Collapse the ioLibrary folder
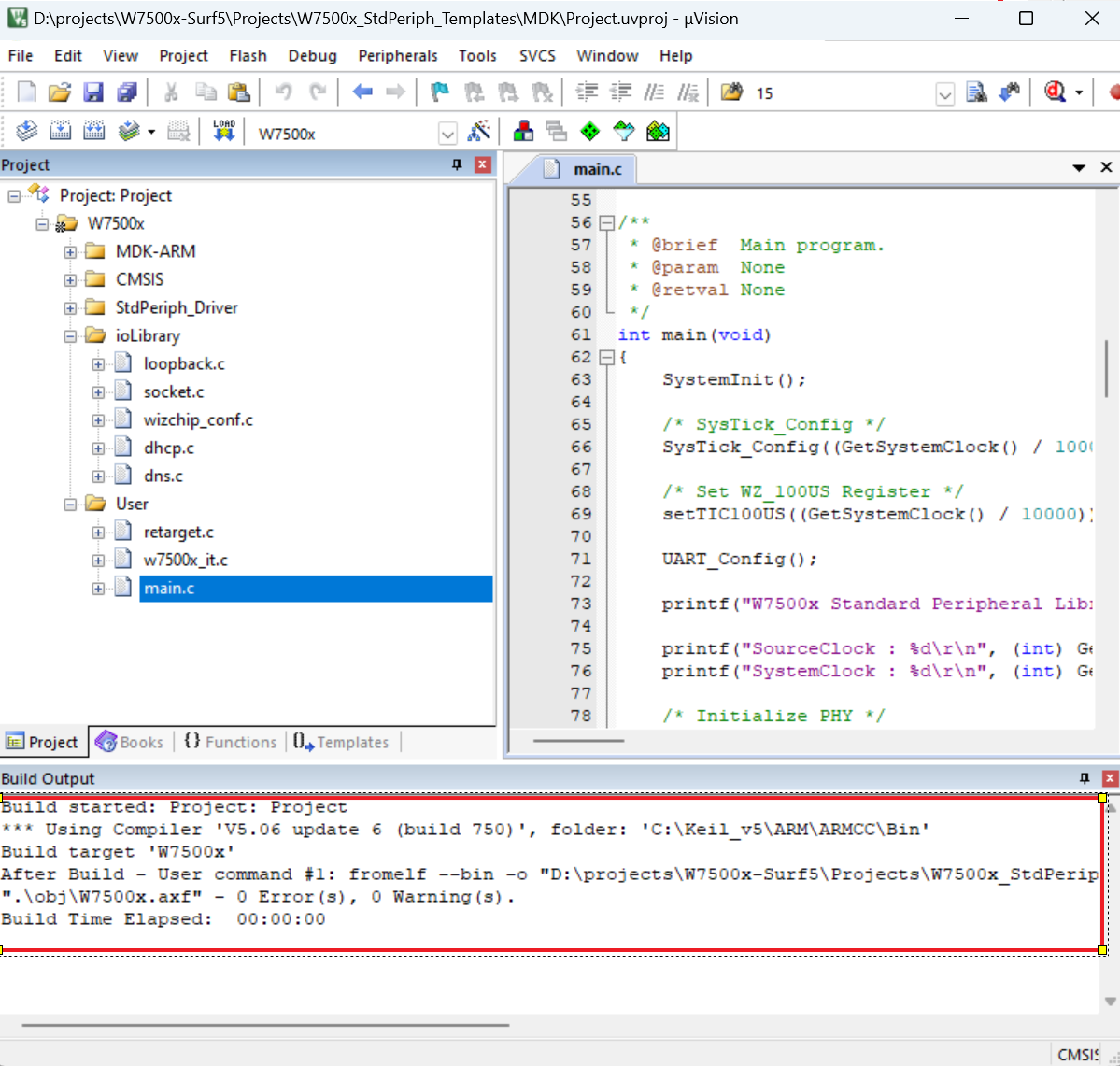This screenshot has height=1066, width=1120. pyautogui.click(x=70, y=335)
